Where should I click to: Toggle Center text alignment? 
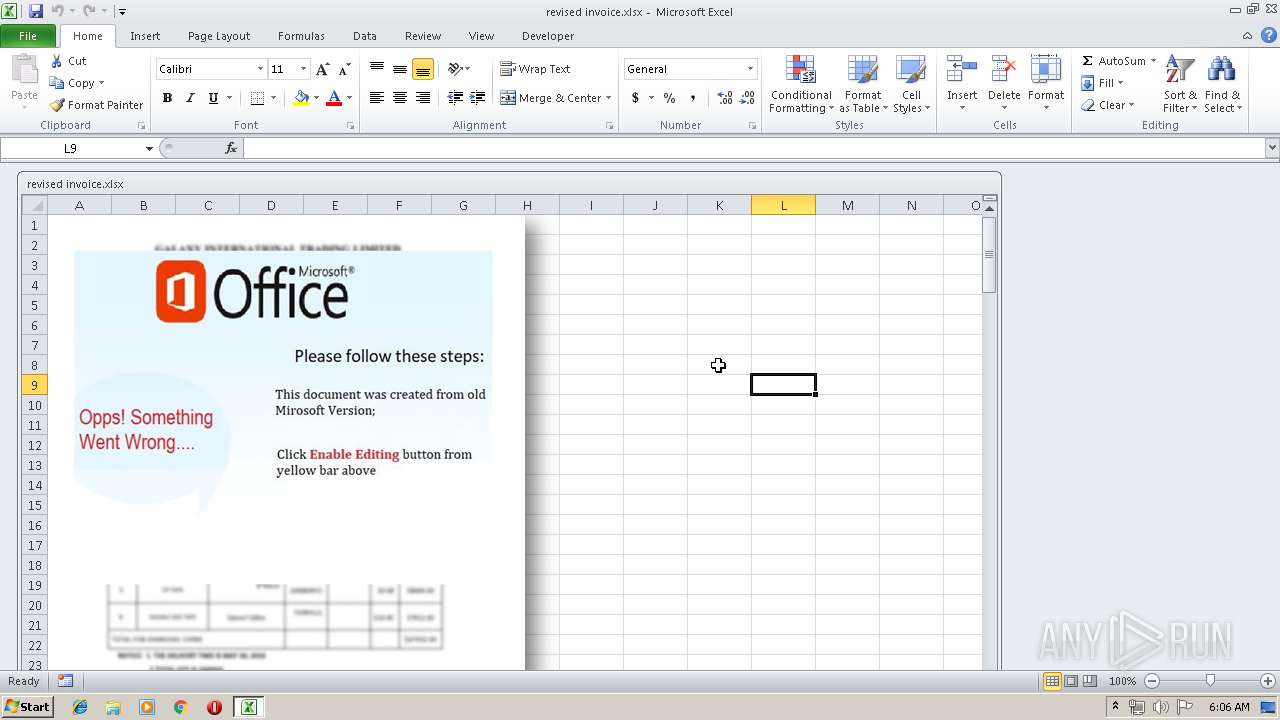pos(400,98)
